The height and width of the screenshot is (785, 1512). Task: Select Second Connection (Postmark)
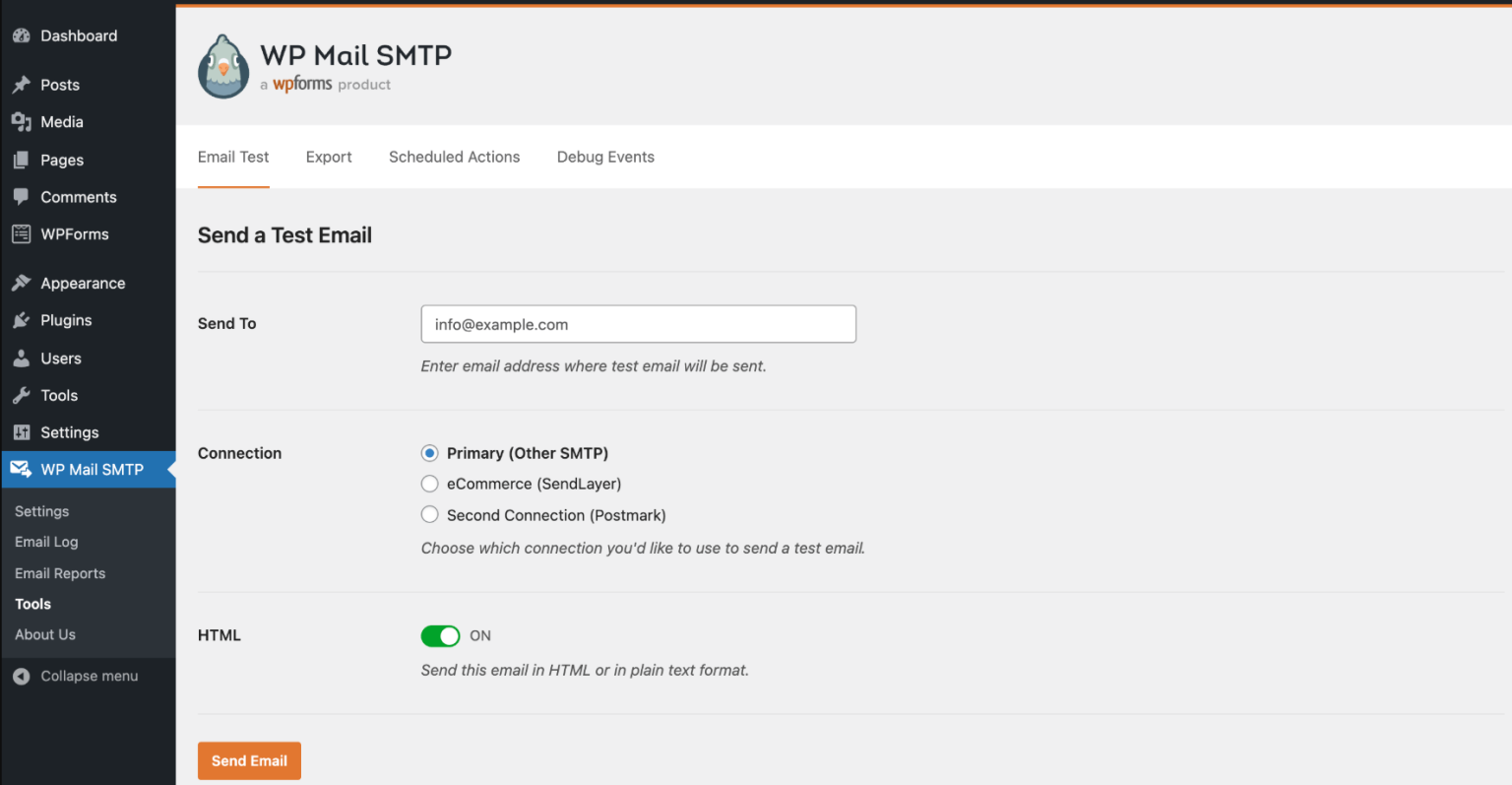coord(429,514)
